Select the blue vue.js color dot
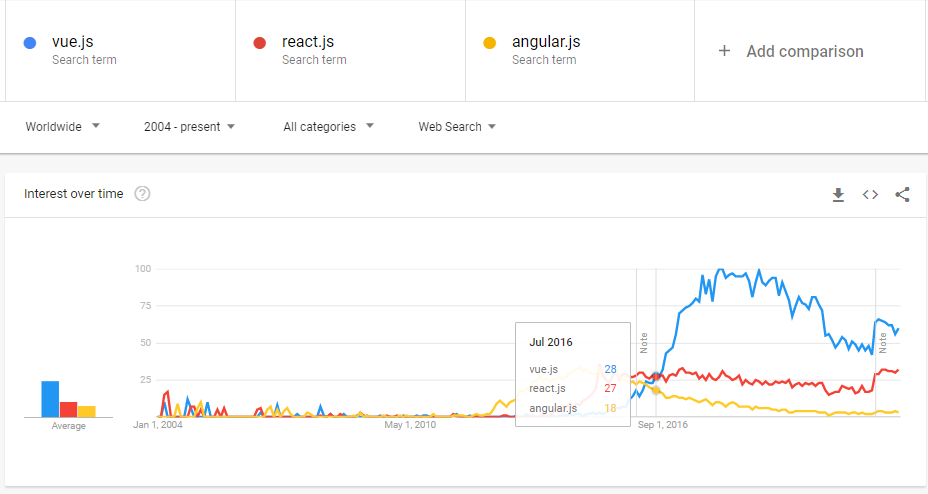This screenshot has height=494, width=928. pos(30,43)
